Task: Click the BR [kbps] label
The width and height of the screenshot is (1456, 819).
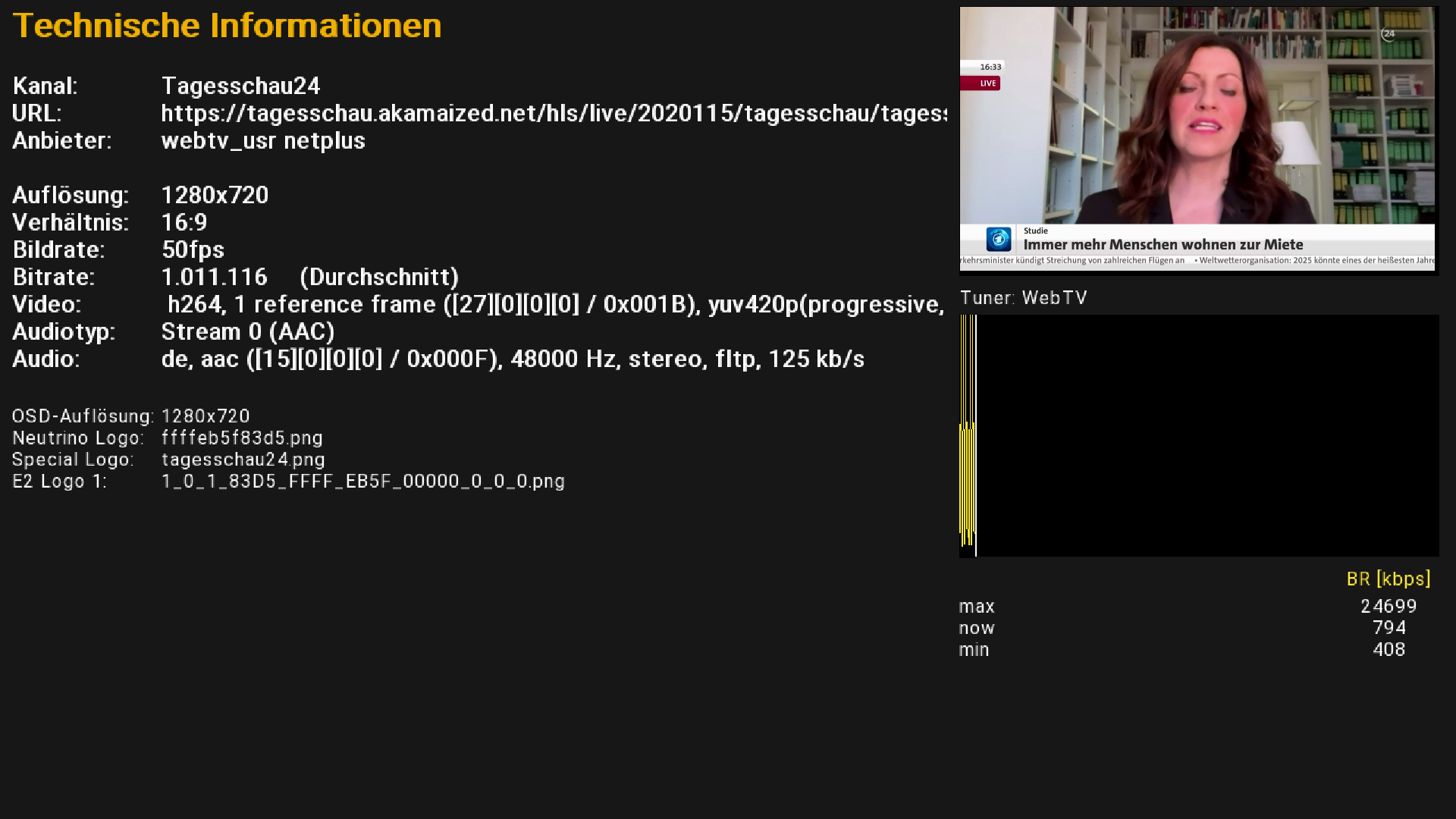Action: click(x=1388, y=579)
